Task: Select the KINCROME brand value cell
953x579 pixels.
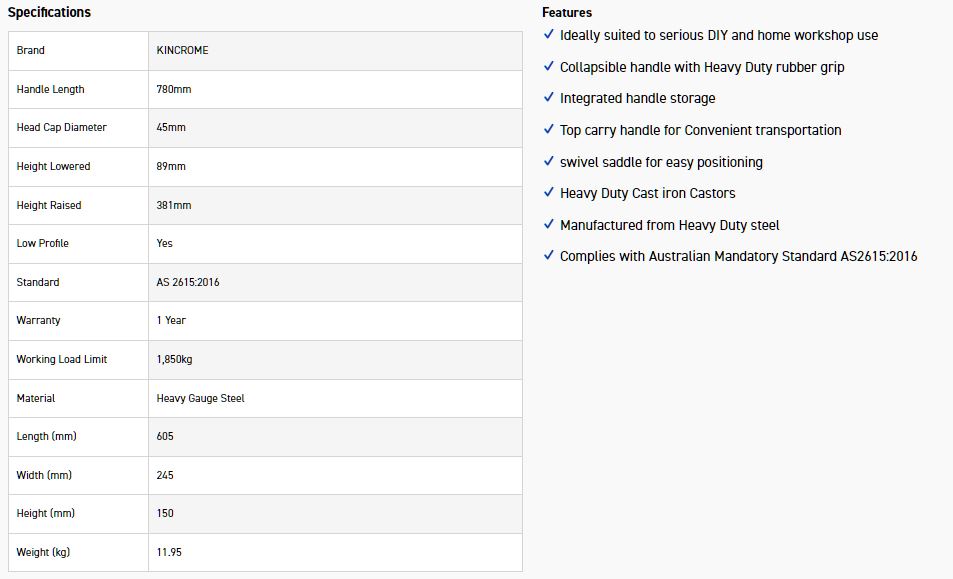Action: pyautogui.click(x=183, y=50)
